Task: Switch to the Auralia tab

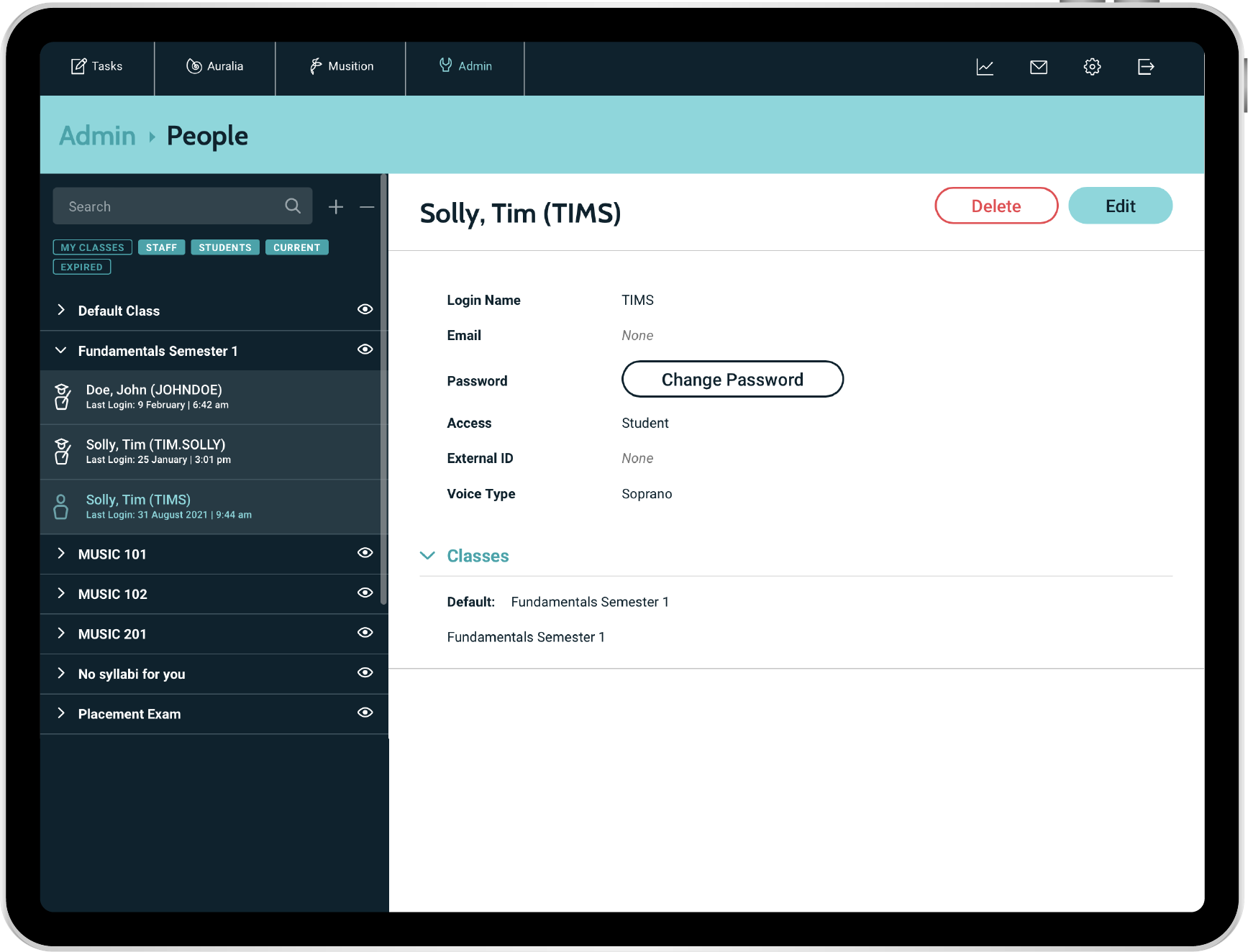Action: [x=215, y=66]
